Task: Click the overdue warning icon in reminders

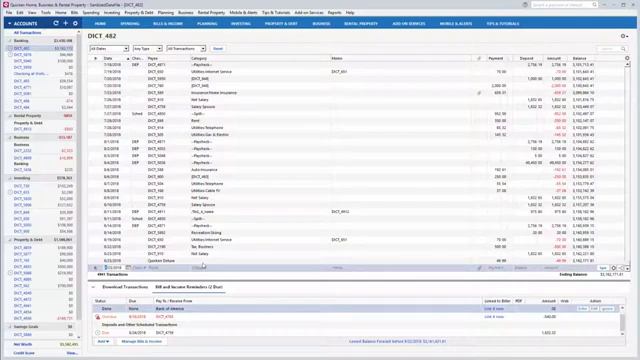Action: (x=98, y=317)
